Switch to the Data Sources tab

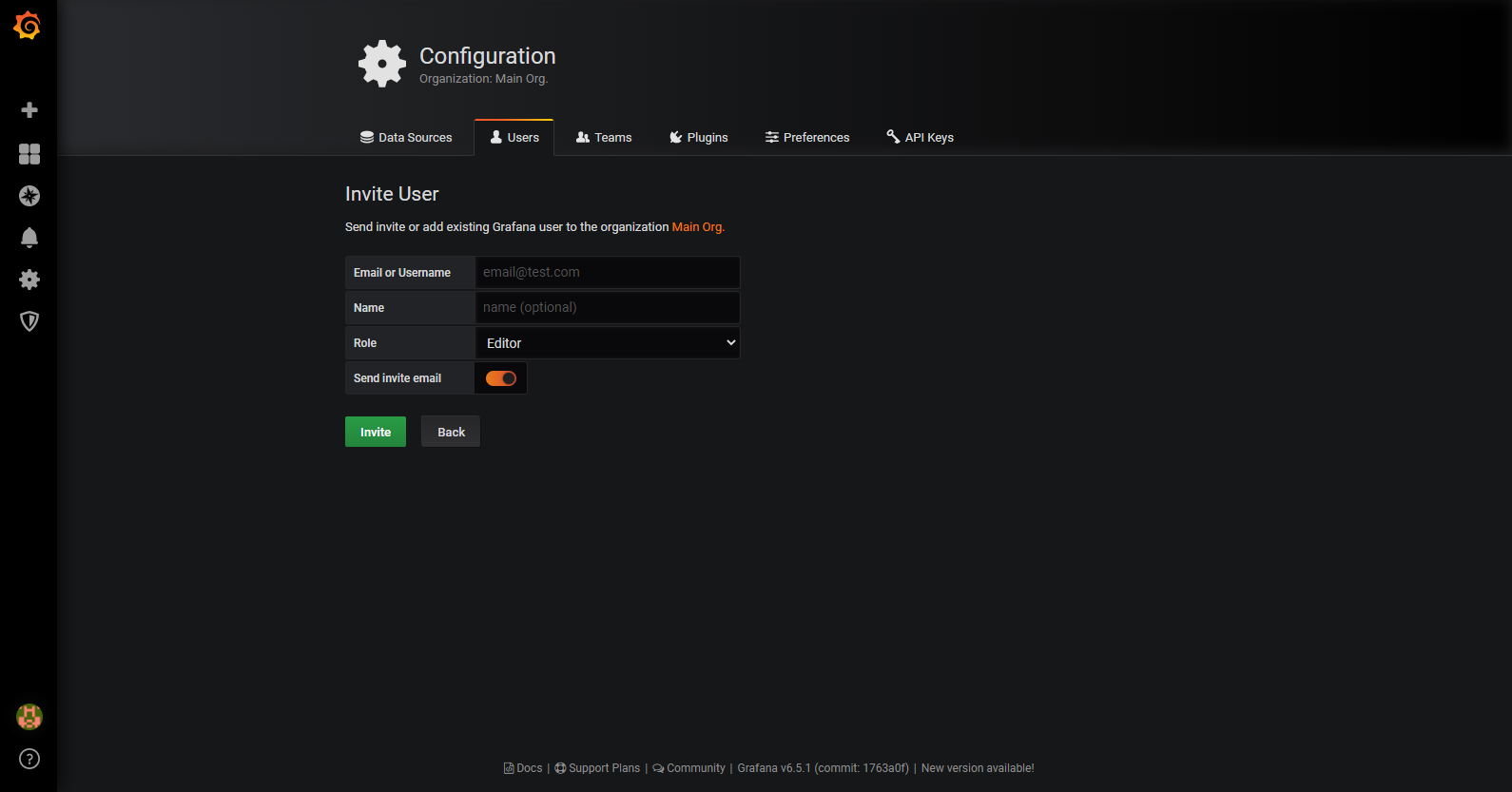click(406, 138)
